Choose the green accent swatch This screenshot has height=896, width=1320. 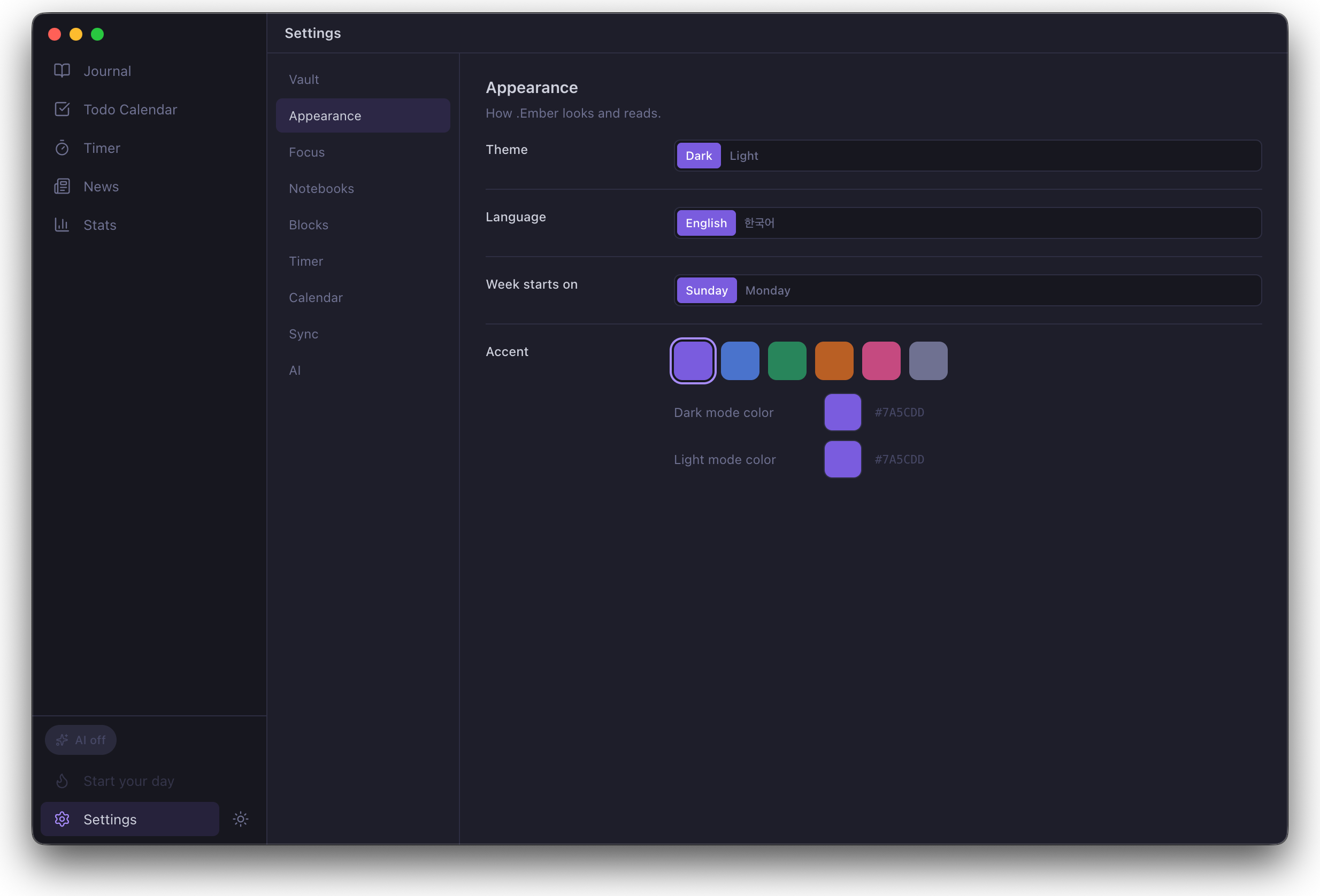coord(787,361)
